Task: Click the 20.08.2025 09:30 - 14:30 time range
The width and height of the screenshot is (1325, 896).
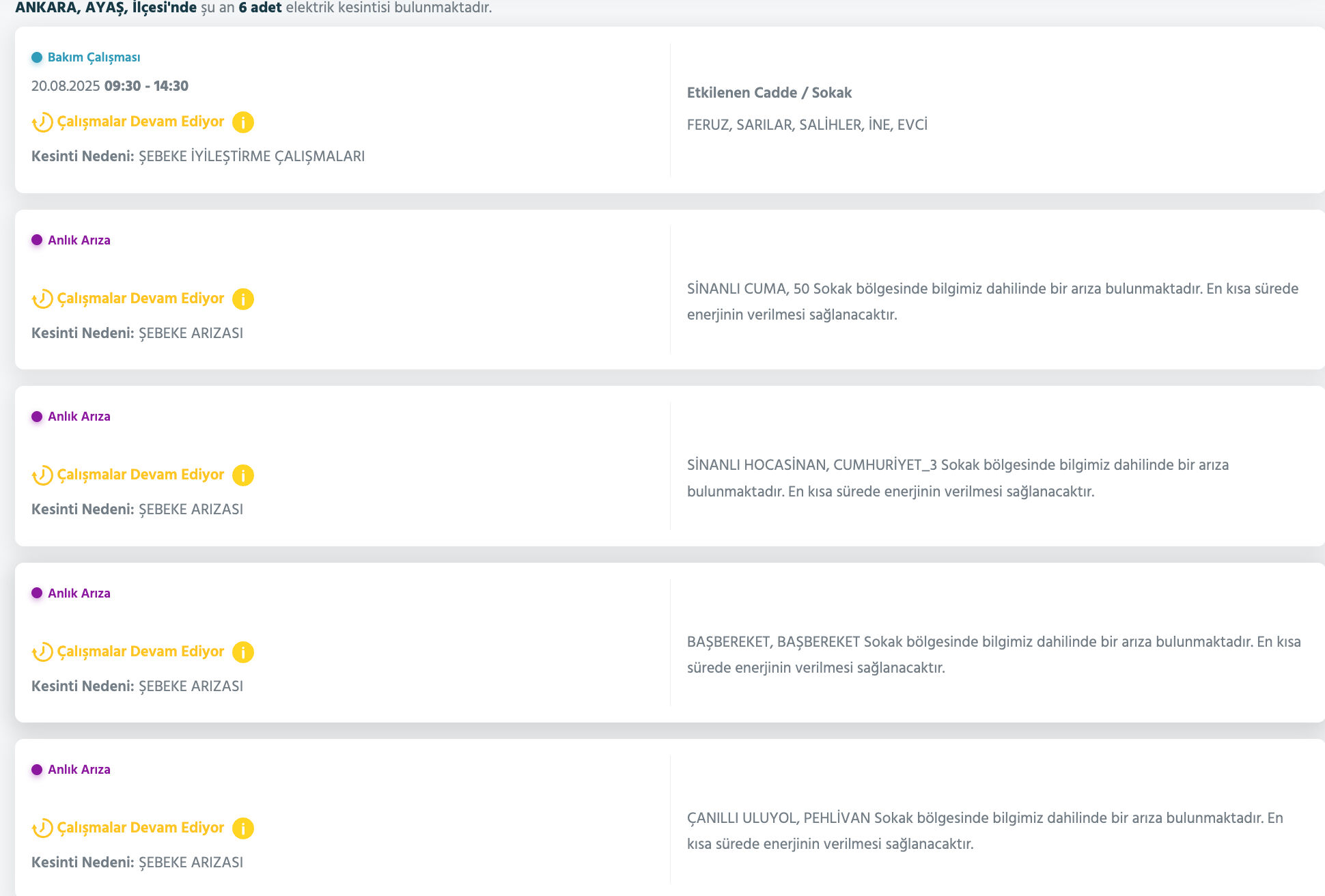Action: pos(110,86)
